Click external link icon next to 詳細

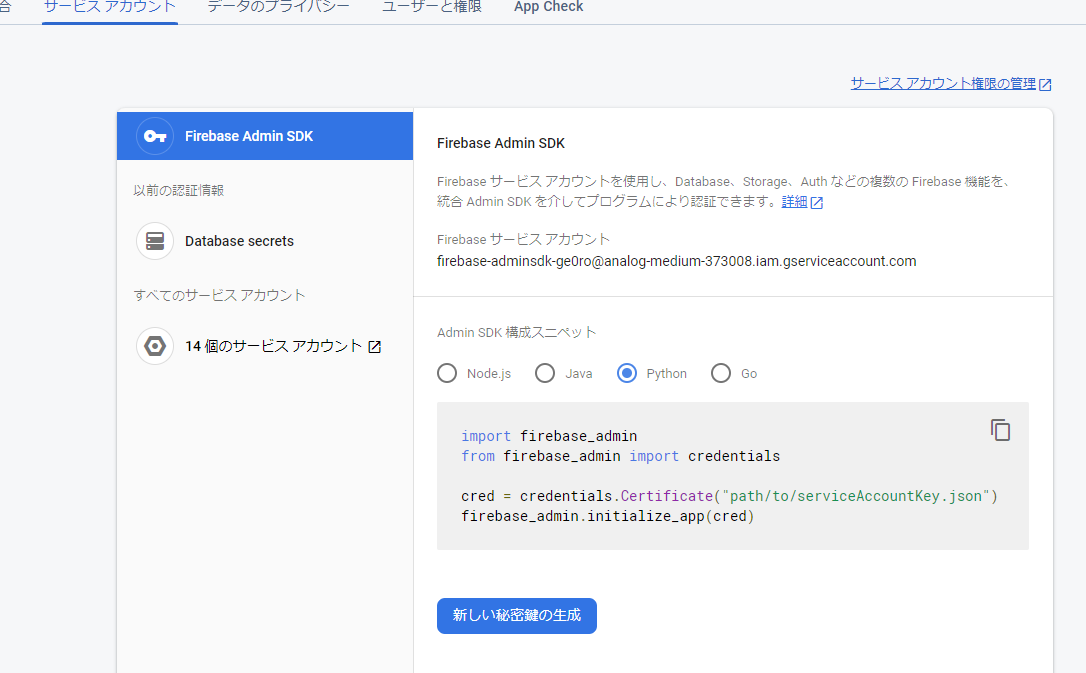817,203
